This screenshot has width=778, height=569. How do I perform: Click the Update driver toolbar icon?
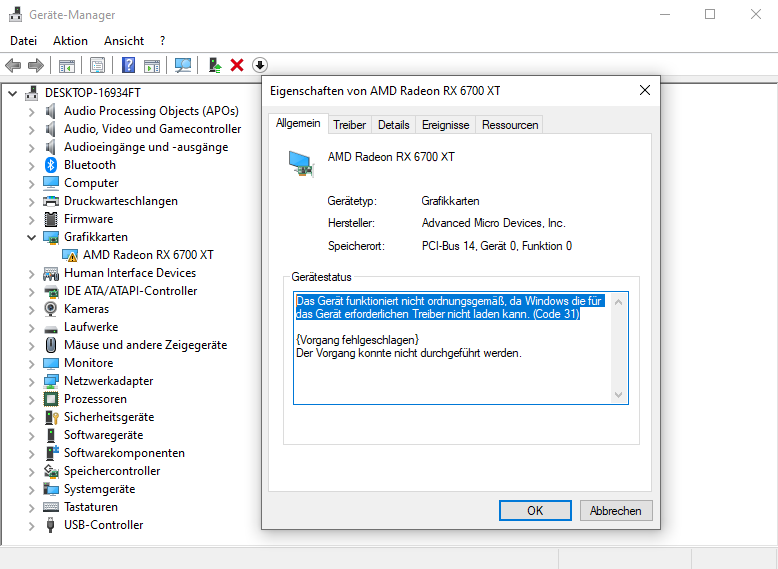(214, 65)
